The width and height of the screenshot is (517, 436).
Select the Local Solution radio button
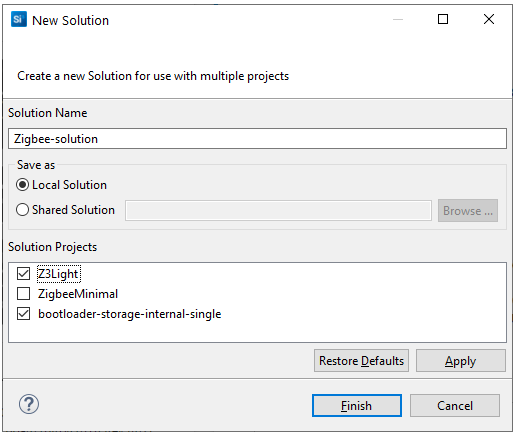point(23,185)
